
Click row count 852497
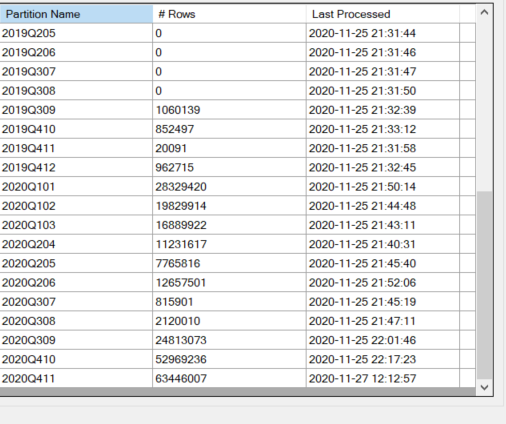pos(175,129)
